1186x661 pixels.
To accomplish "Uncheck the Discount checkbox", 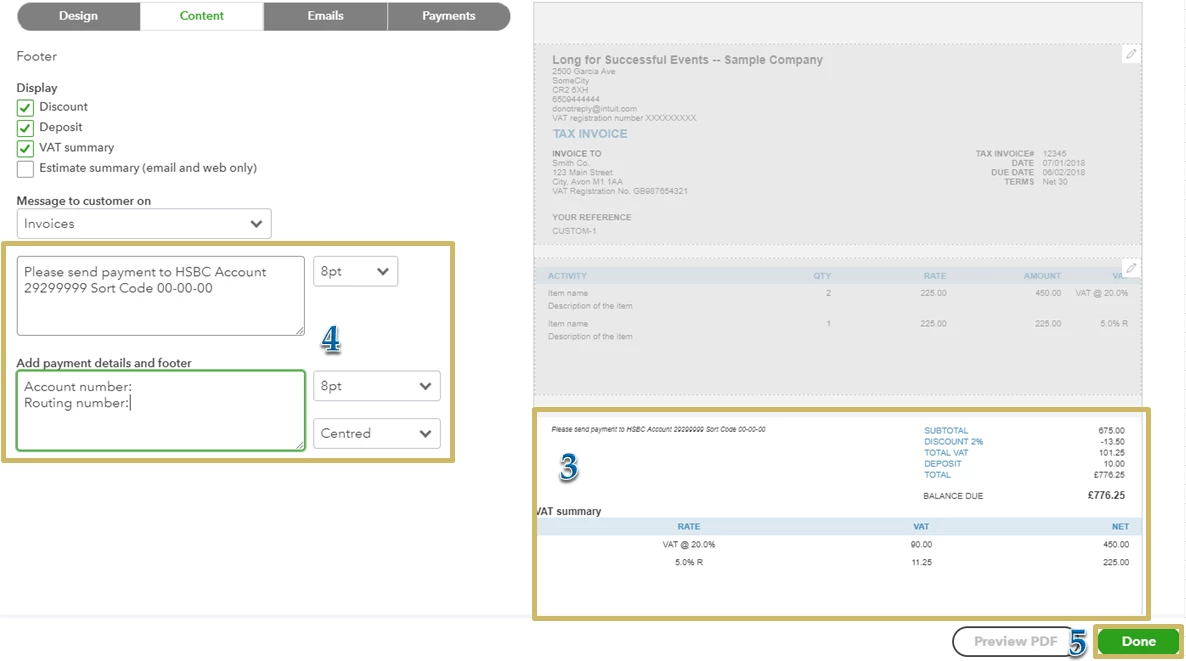I will click(x=25, y=107).
